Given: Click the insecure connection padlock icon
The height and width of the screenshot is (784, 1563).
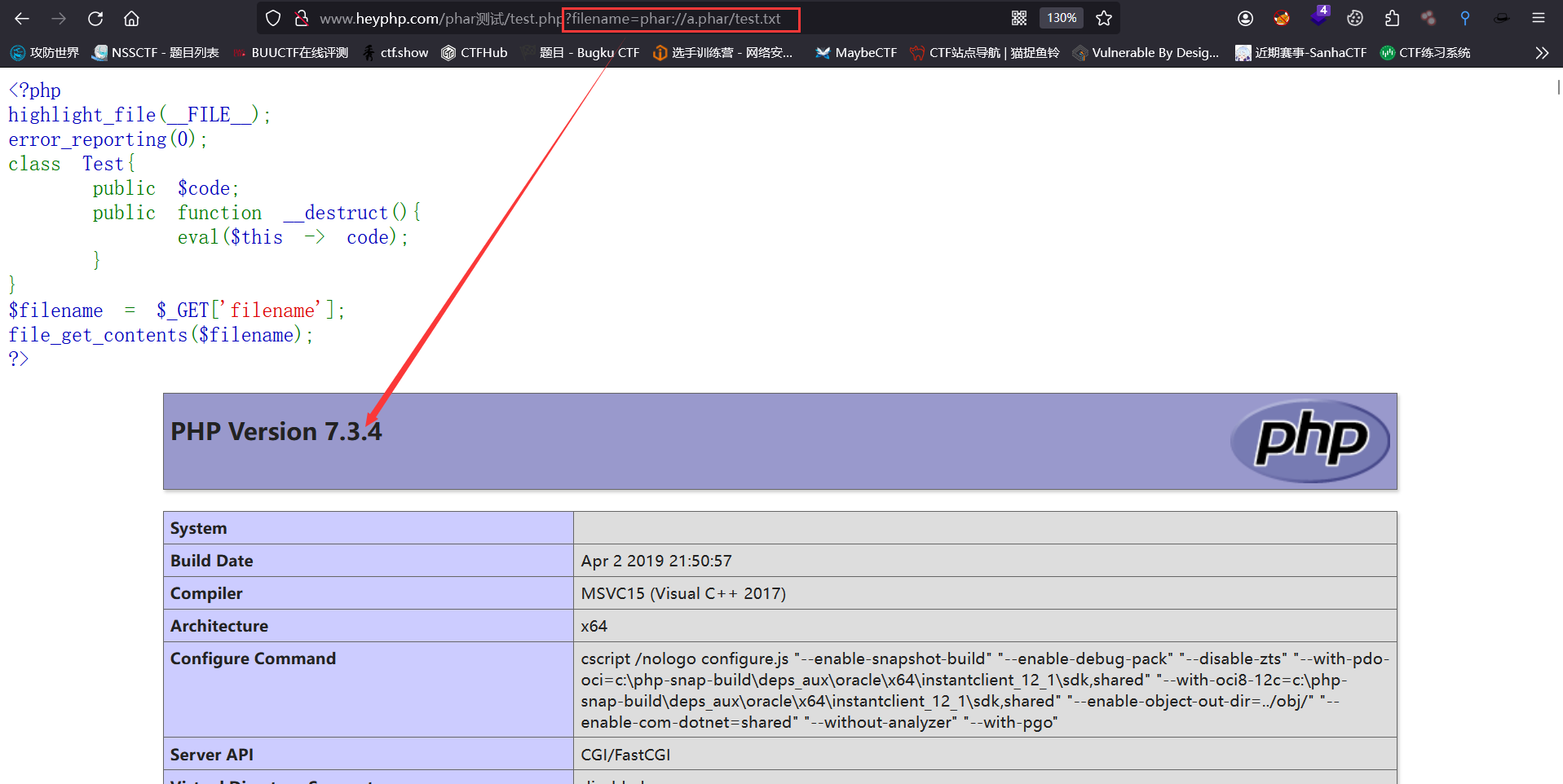Looking at the screenshot, I should pyautogui.click(x=301, y=18).
